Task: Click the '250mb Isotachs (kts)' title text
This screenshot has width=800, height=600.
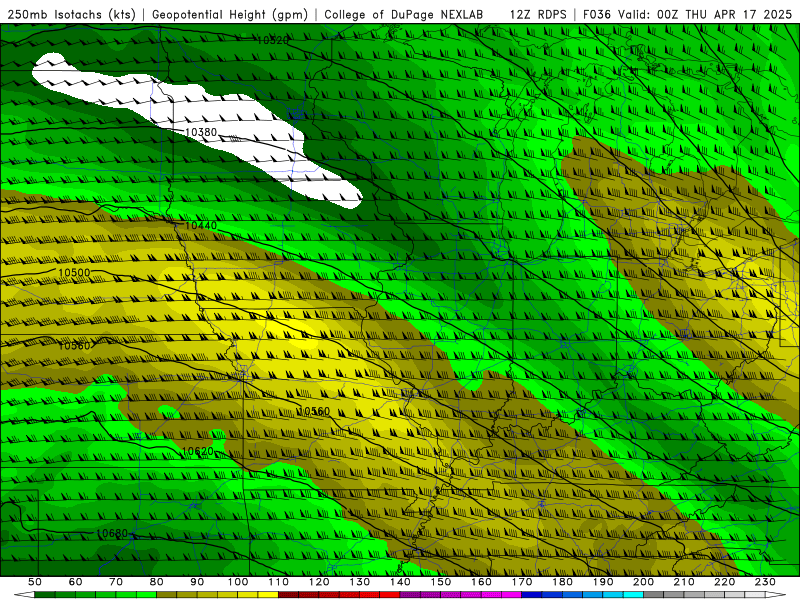Action: (x=71, y=14)
